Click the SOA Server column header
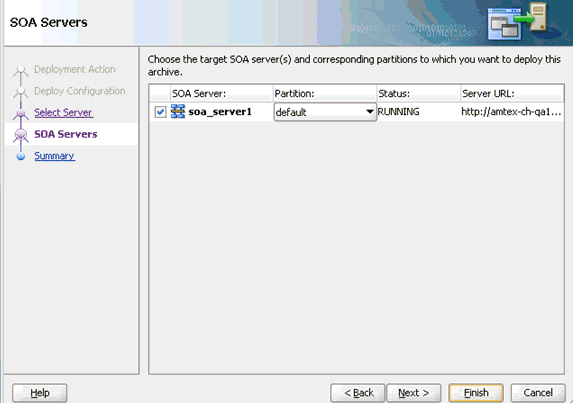 tap(221, 94)
